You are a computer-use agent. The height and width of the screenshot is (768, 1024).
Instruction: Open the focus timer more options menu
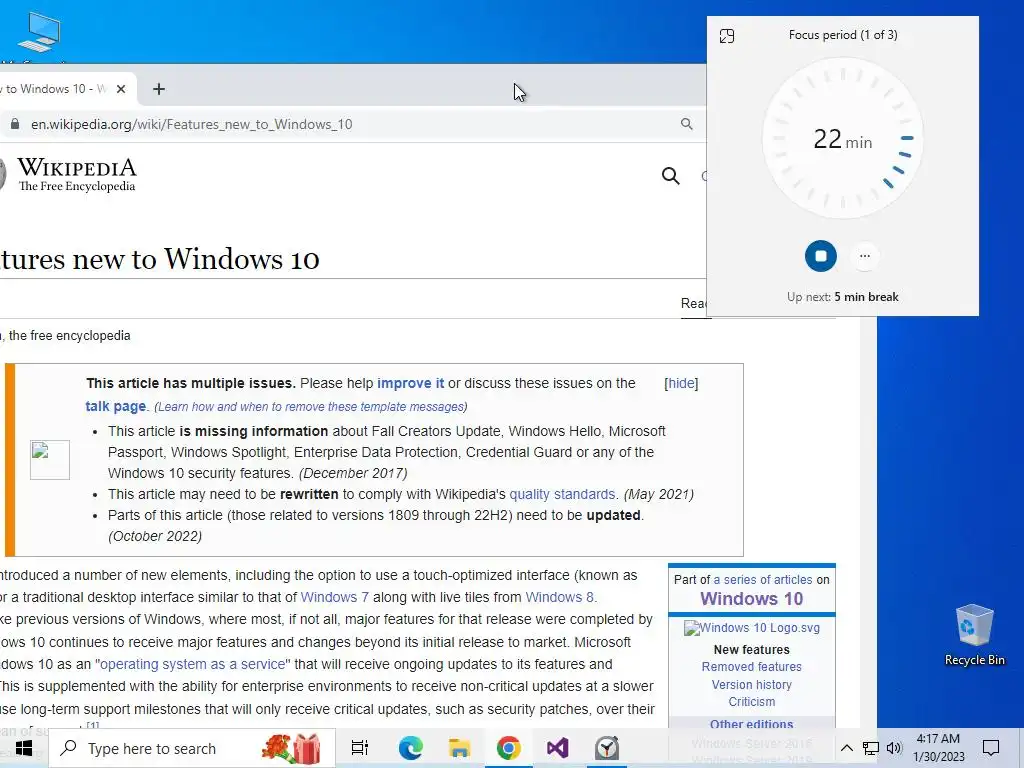tap(865, 256)
